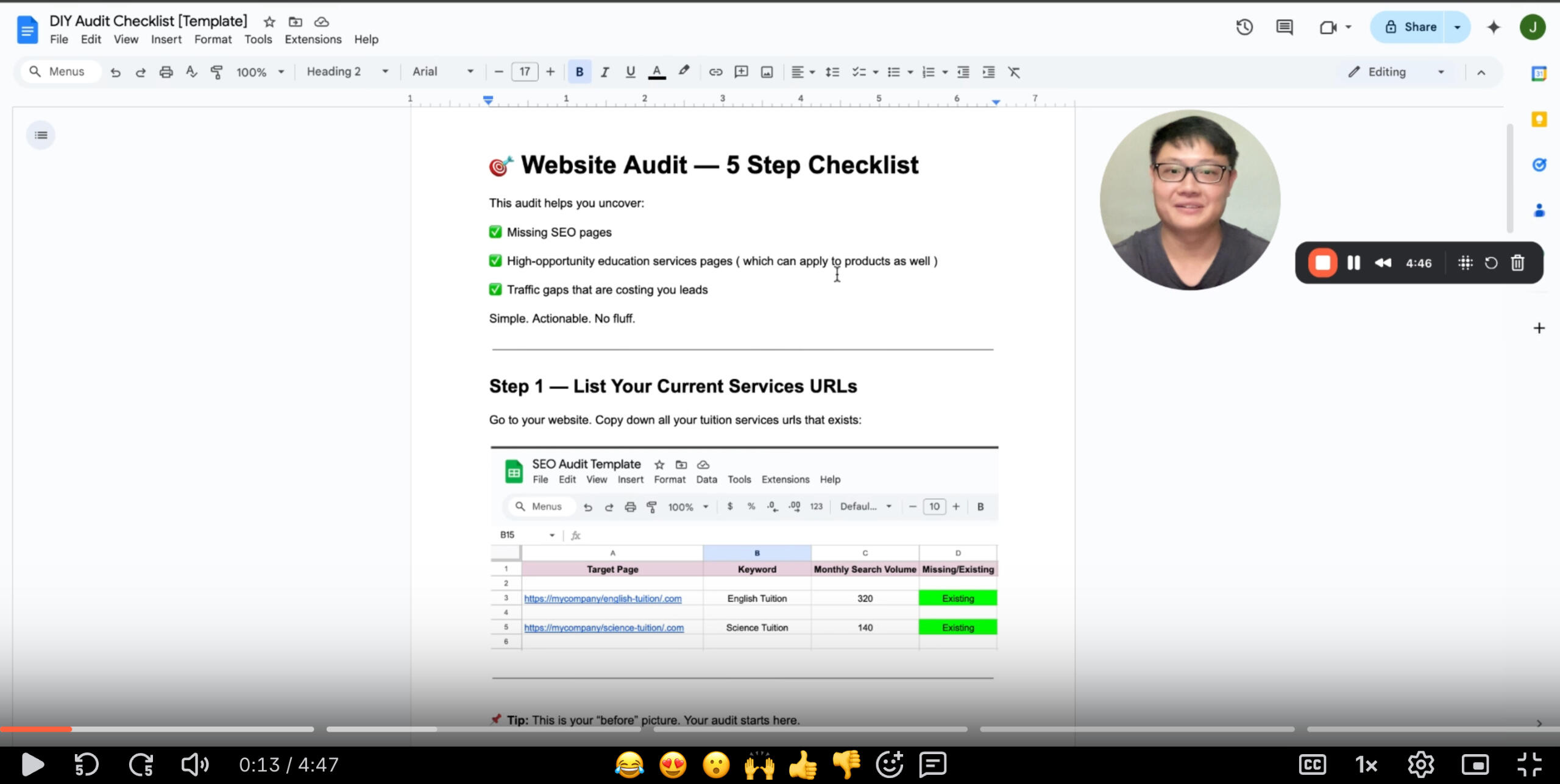Screen dimensions: 1560x784
Task: Open document outline icon
Action: pyautogui.click(x=41, y=135)
